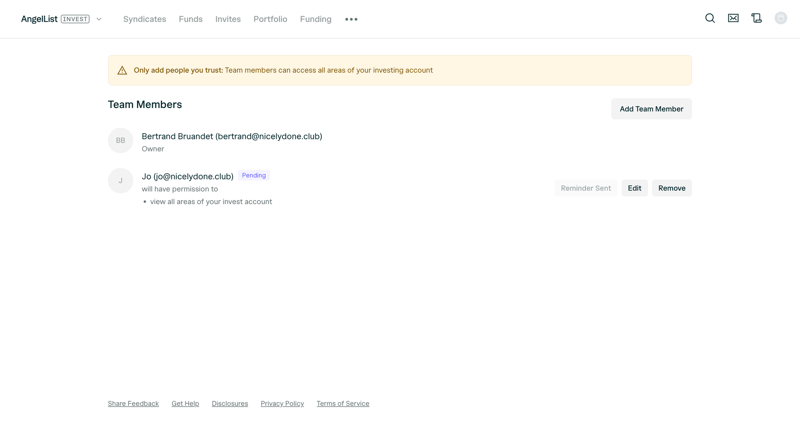Click the warning triangle icon in banner
800x442 pixels.
click(x=122, y=70)
